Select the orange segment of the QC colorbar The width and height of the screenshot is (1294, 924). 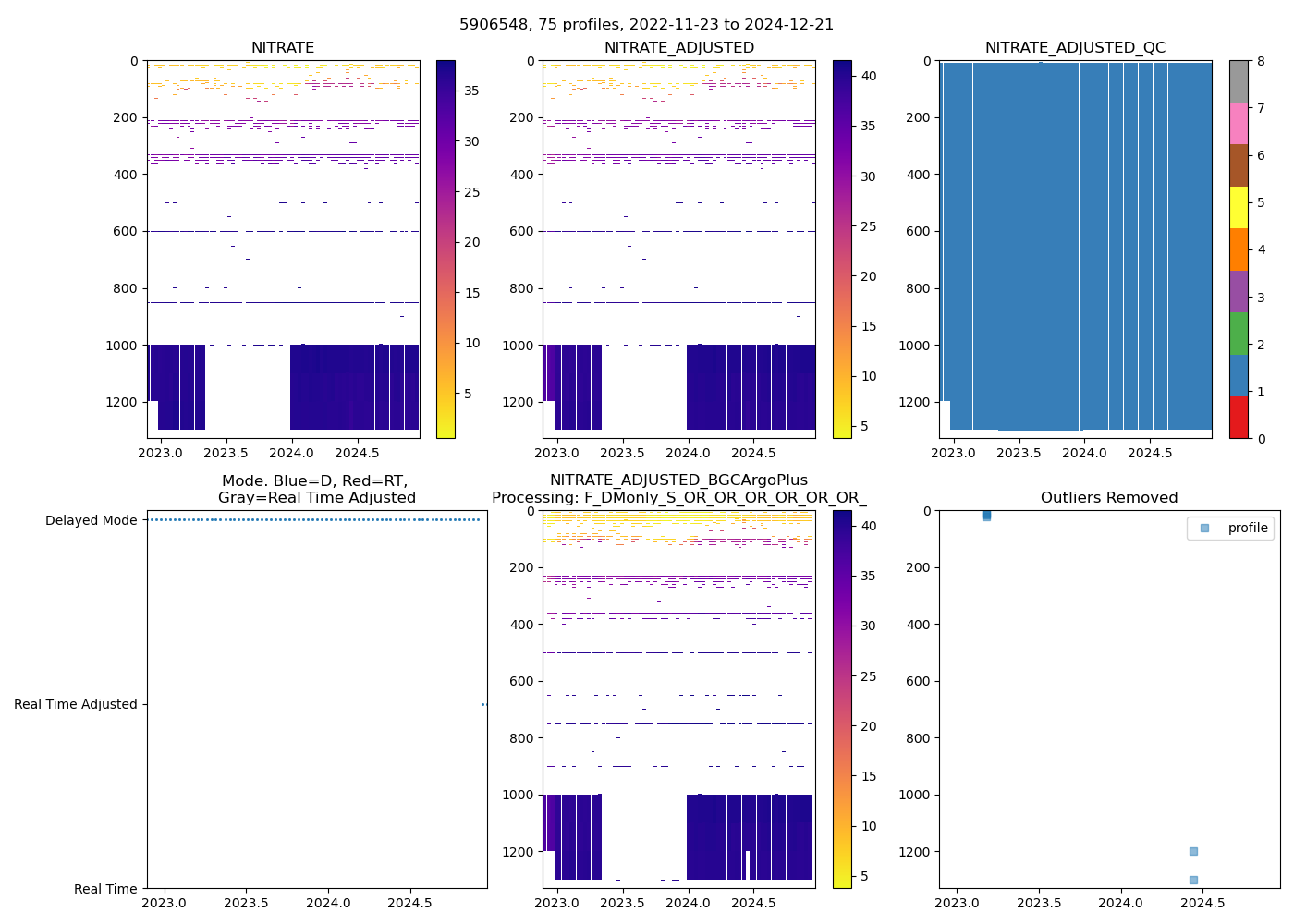click(x=1239, y=249)
